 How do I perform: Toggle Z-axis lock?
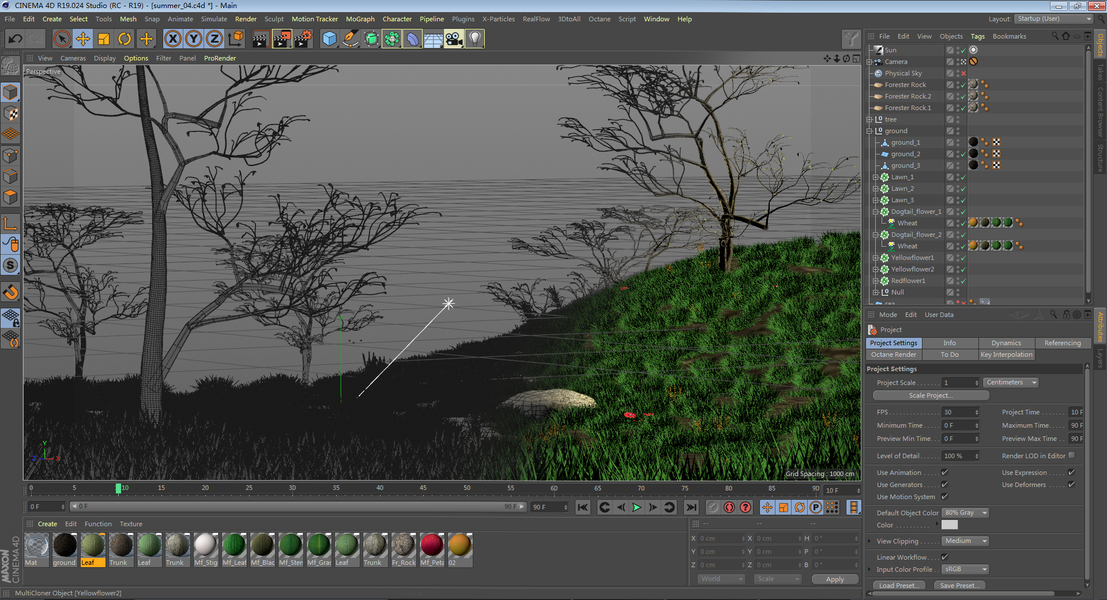coord(214,39)
